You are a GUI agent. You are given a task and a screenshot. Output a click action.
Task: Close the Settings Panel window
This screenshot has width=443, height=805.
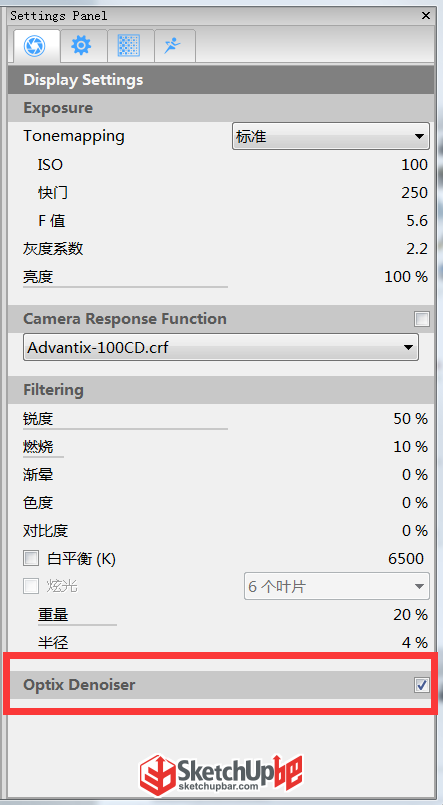click(x=426, y=16)
